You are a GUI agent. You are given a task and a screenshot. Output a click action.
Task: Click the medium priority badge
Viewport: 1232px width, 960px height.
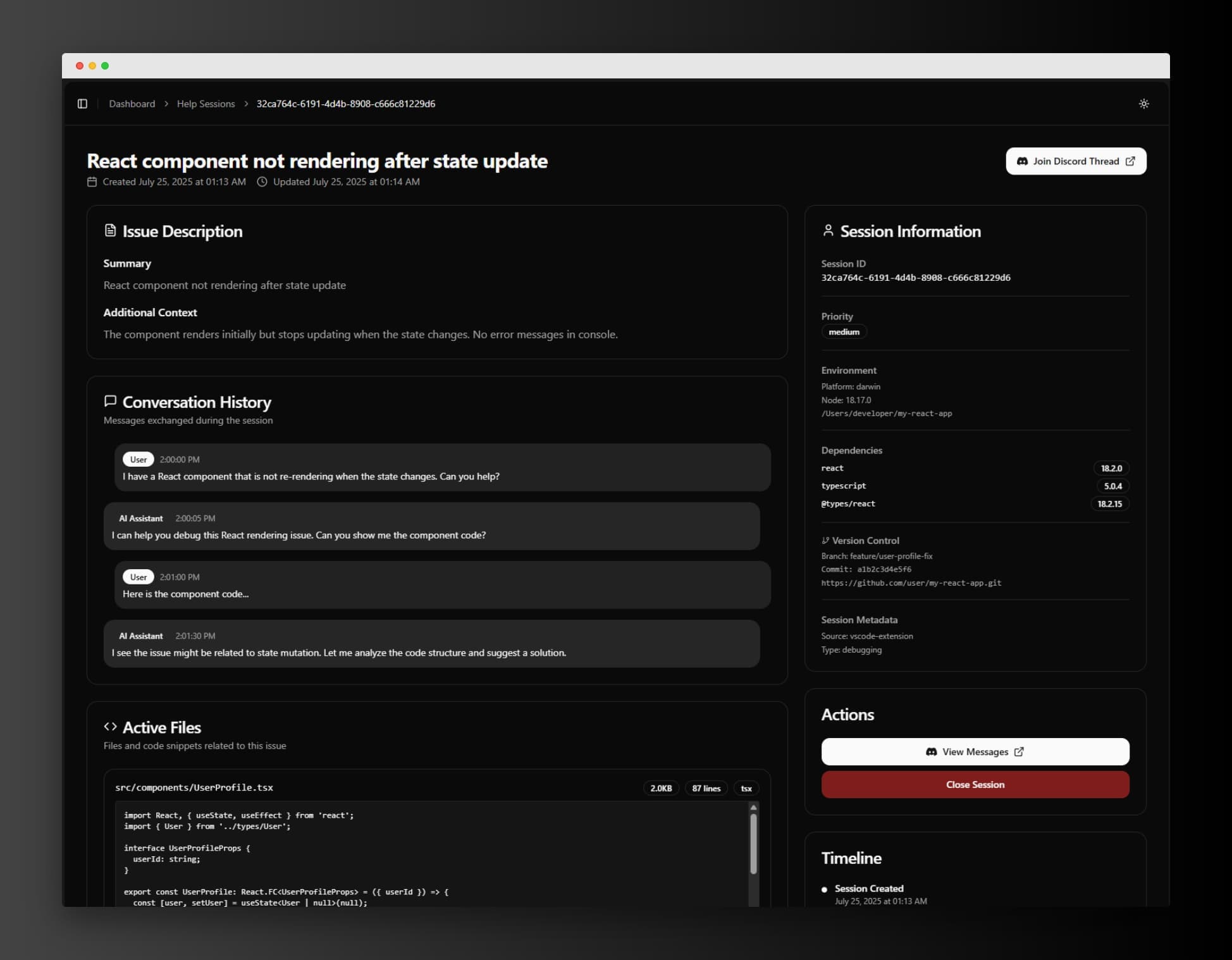coord(844,331)
